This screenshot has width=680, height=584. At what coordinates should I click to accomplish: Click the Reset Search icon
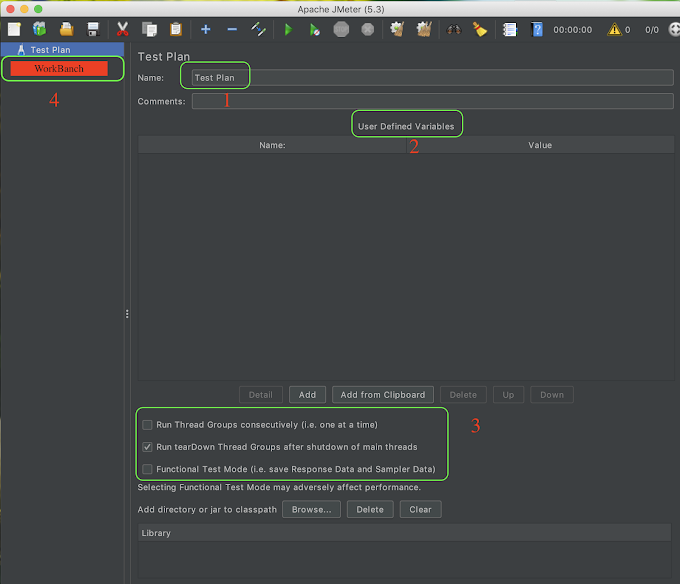(480, 29)
